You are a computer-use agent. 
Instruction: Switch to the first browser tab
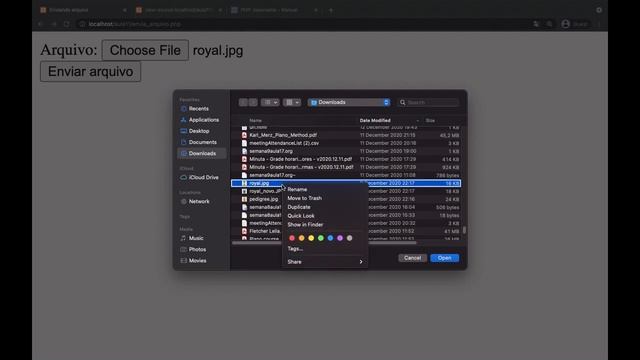click(84, 10)
